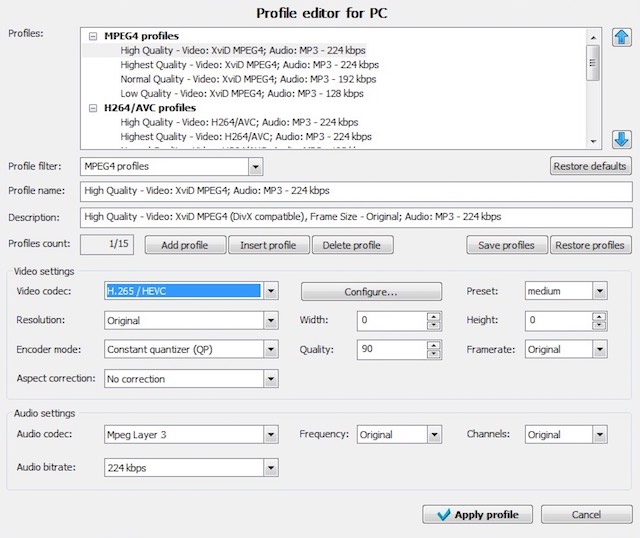Decrease Height with the down spinner

point(599,325)
